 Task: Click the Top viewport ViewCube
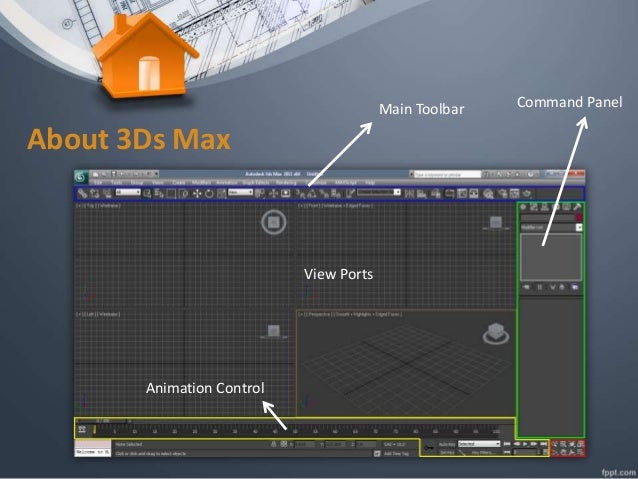coord(274,222)
